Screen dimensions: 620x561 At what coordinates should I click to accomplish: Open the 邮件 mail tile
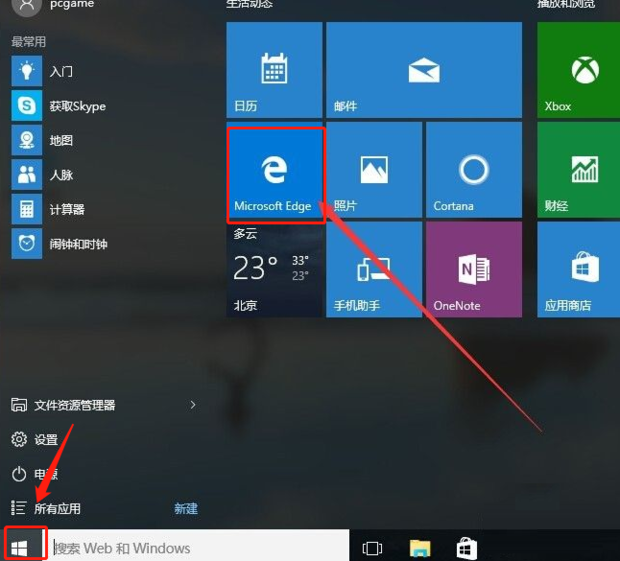pos(424,70)
